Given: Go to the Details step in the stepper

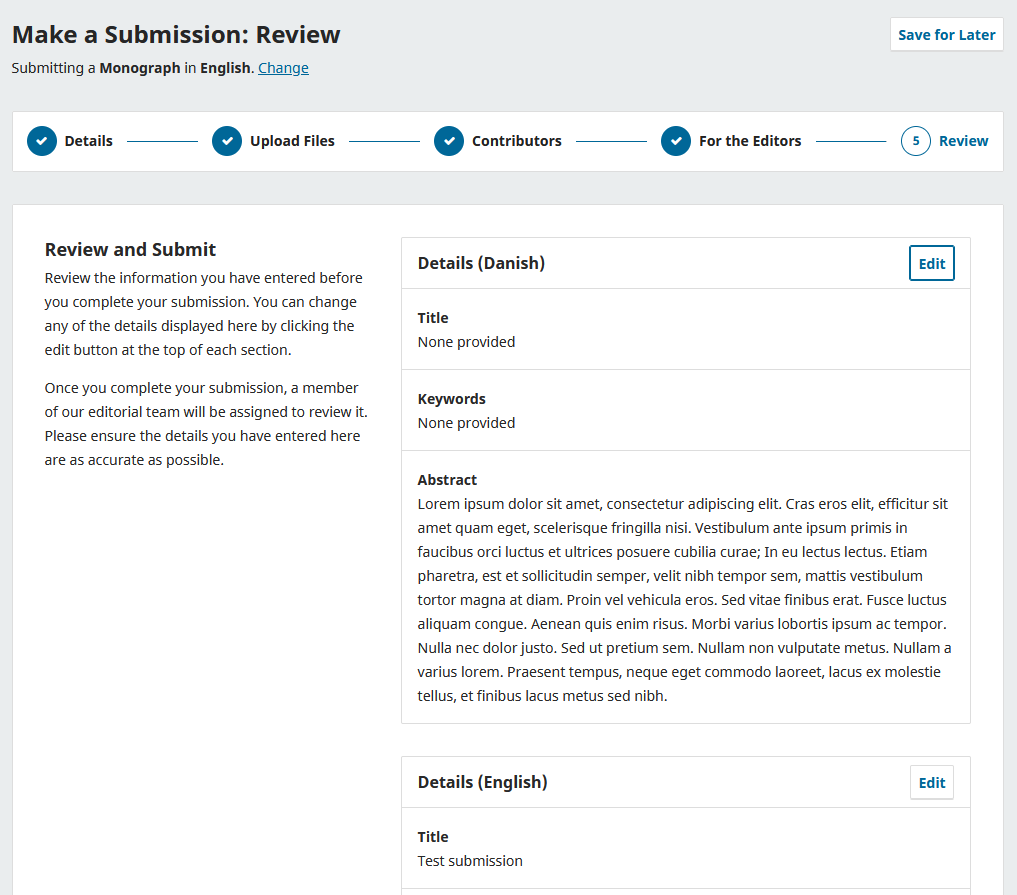Looking at the screenshot, I should coord(87,141).
